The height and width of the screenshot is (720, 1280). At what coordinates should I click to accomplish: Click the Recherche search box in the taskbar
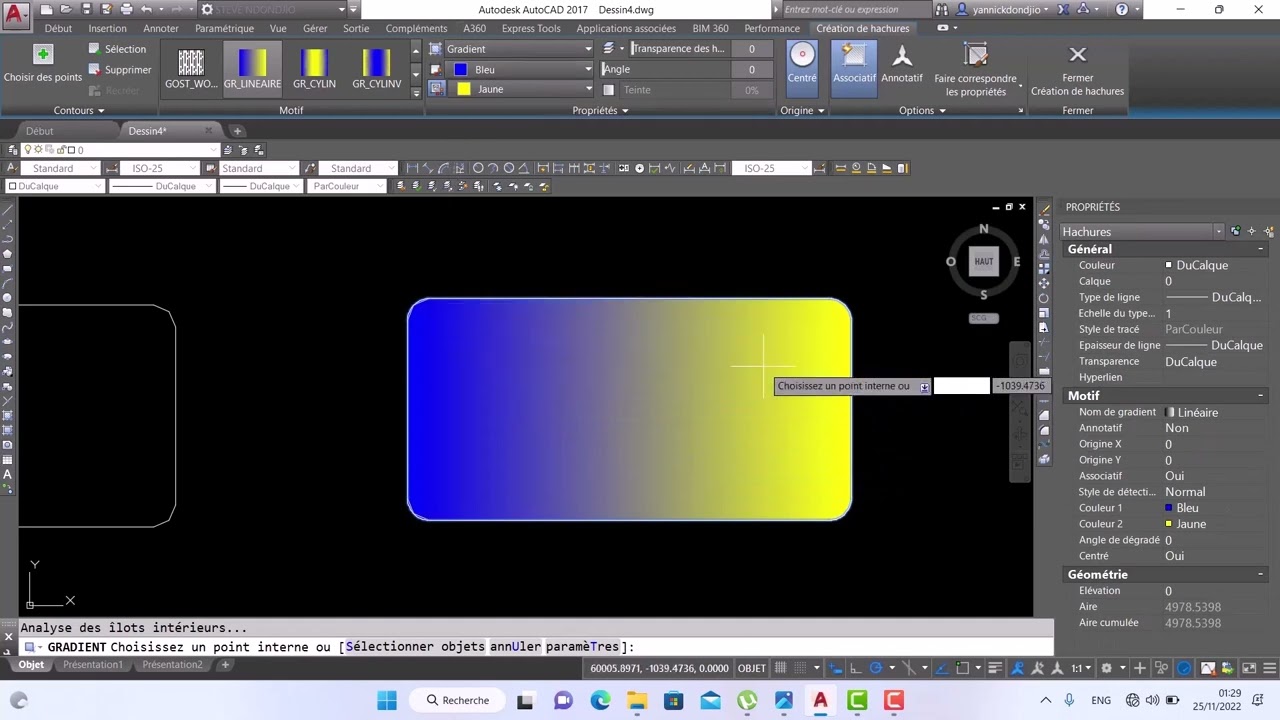pyautogui.click(x=458, y=700)
